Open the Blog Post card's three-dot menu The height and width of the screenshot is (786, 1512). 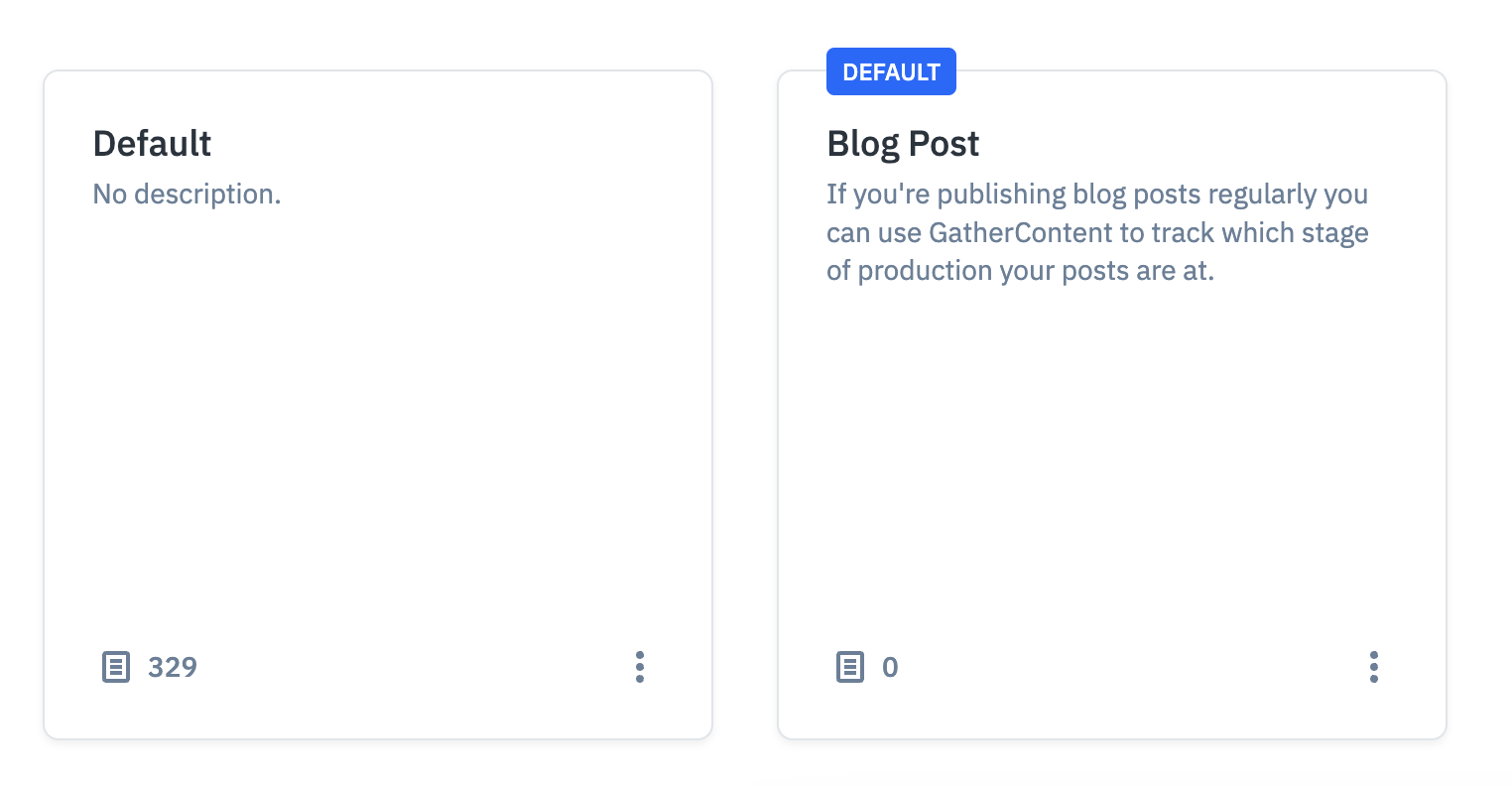point(1373,667)
